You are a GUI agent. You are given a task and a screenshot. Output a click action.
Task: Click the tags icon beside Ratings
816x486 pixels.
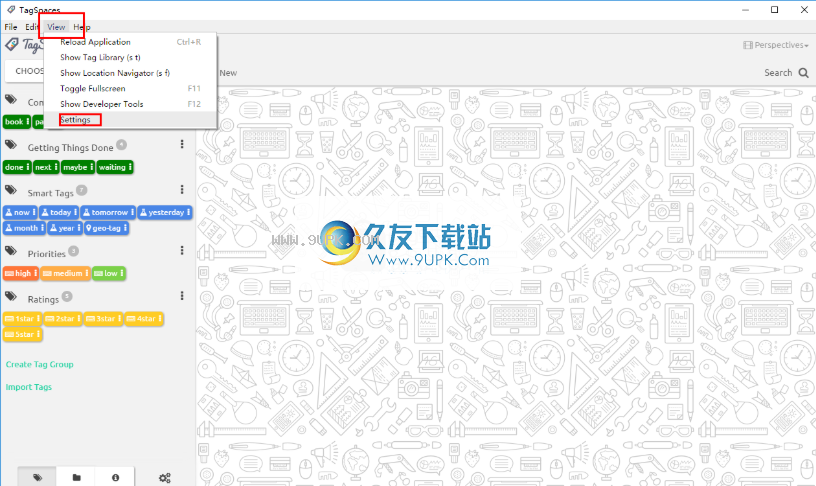click(11, 296)
